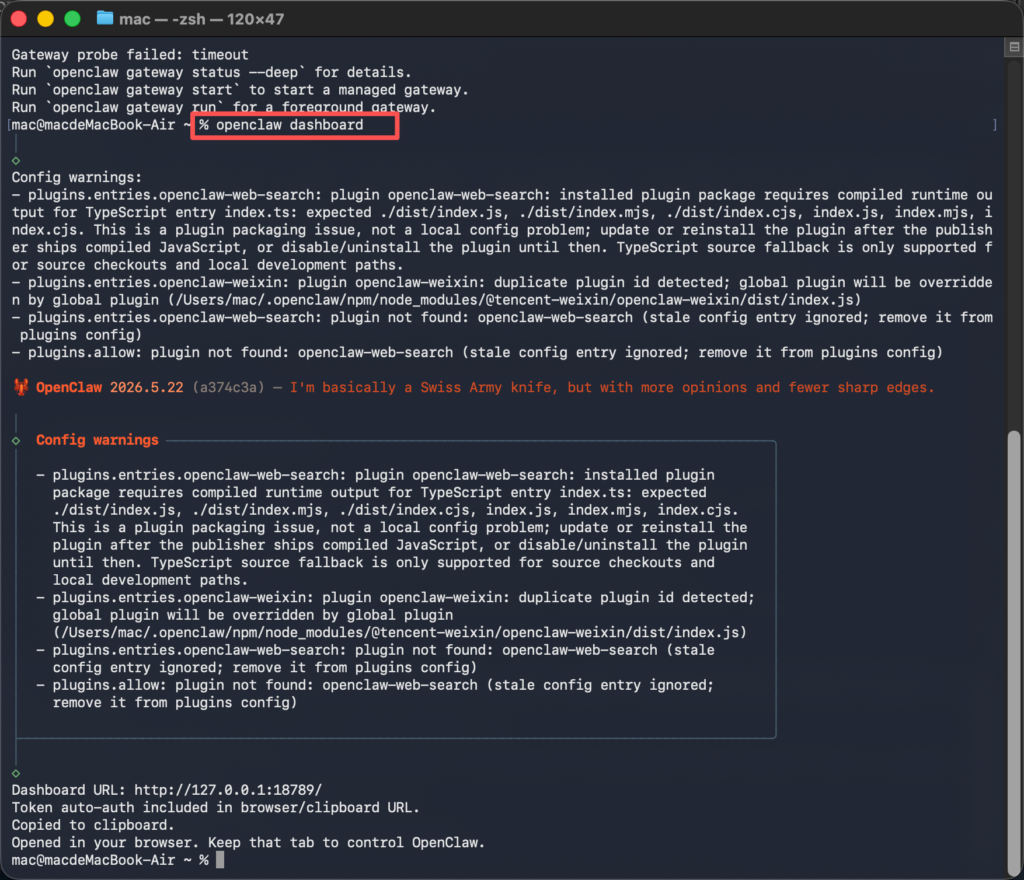Image resolution: width=1024 pixels, height=880 pixels.
Task: Click unboxed single-line "plugins.allow: plugin not found" warning
Action: pos(477,353)
